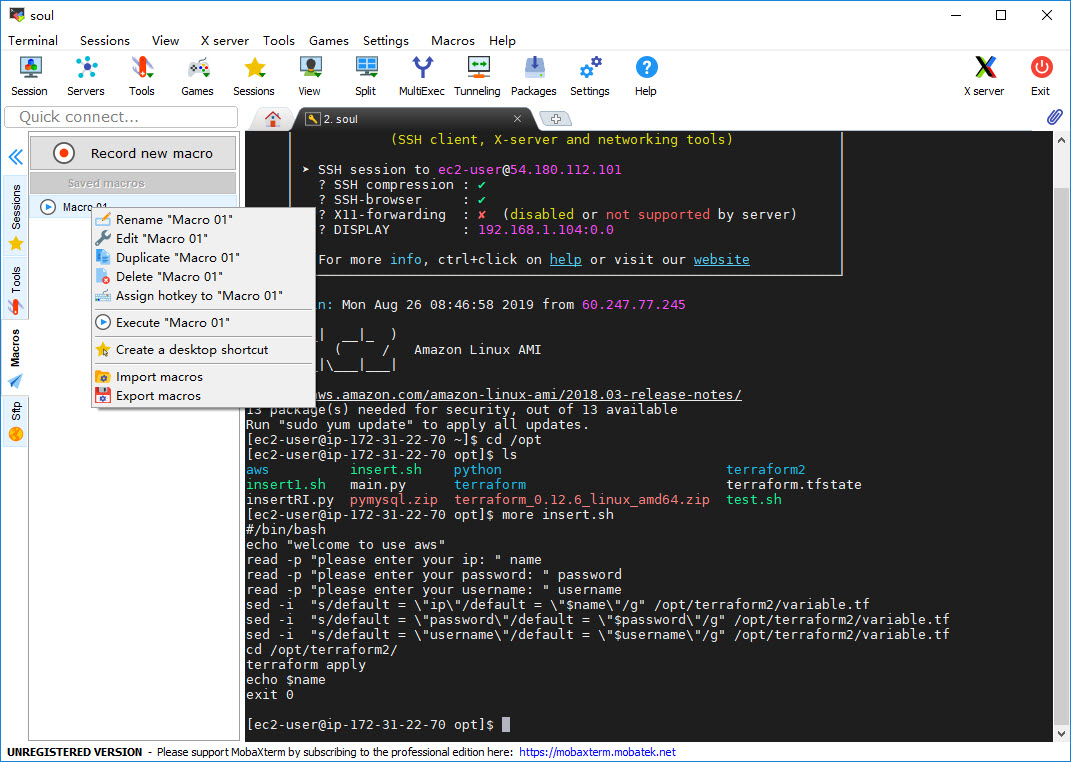Click the Session toolbar icon
1071x762 pixels.
tap(30, 76)
